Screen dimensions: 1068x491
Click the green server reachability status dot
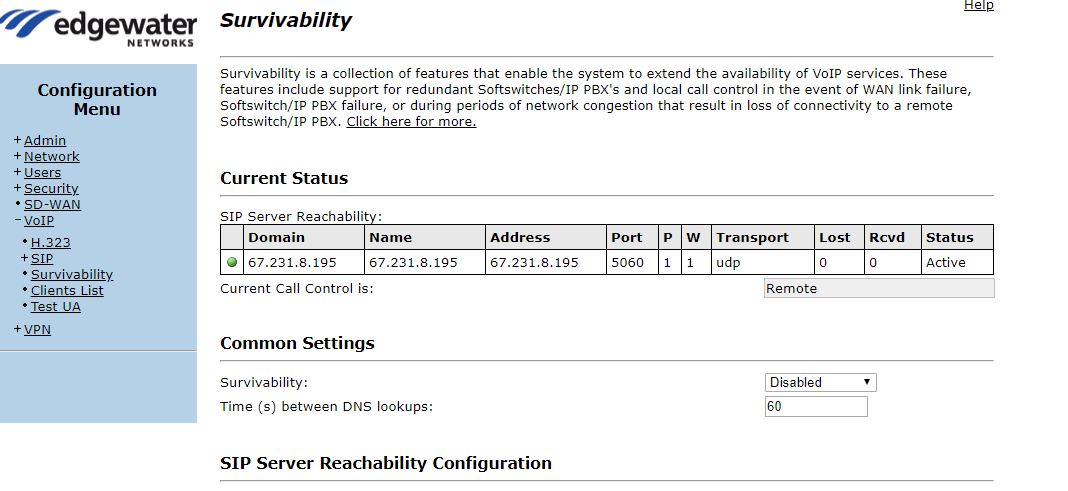pyautogui.click(x=232, y=263)
